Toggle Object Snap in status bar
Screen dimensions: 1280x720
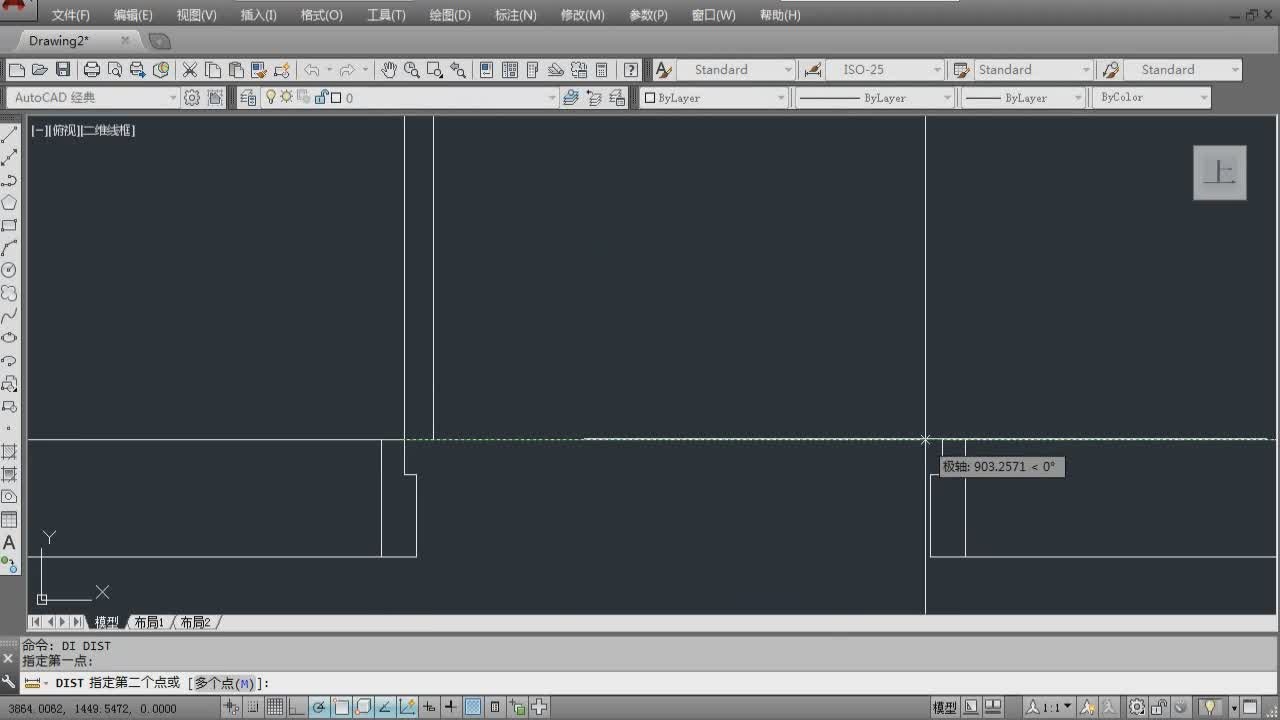point(341,708)
